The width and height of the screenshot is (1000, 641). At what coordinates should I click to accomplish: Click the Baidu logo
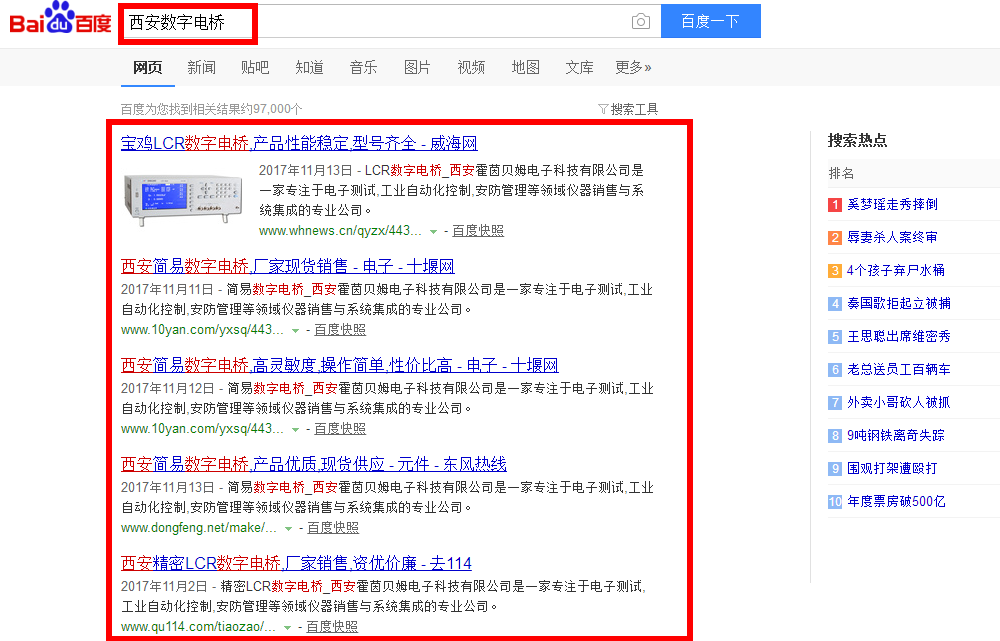[61, 17]
